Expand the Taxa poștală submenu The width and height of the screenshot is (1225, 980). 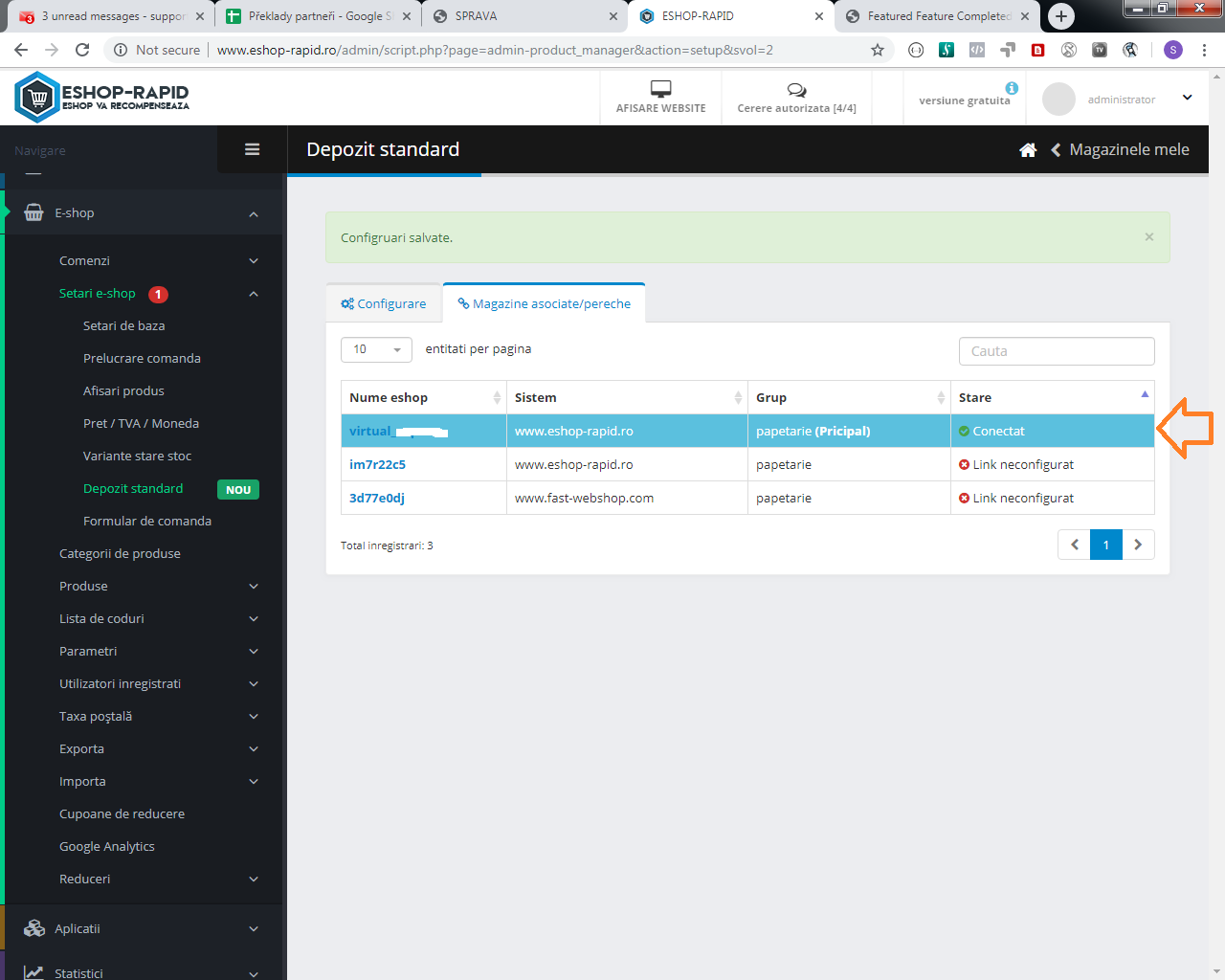[254, 716]
